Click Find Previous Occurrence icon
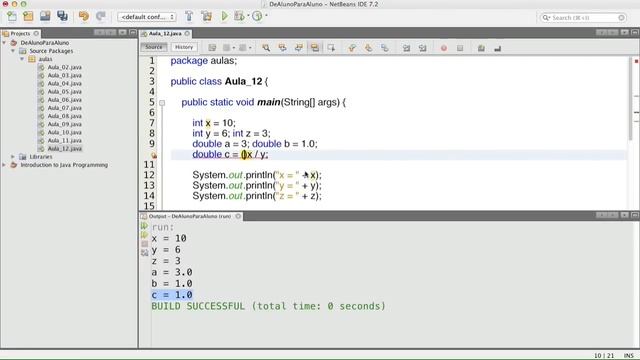The image size is (640, 360). click(x=282, y=48)
